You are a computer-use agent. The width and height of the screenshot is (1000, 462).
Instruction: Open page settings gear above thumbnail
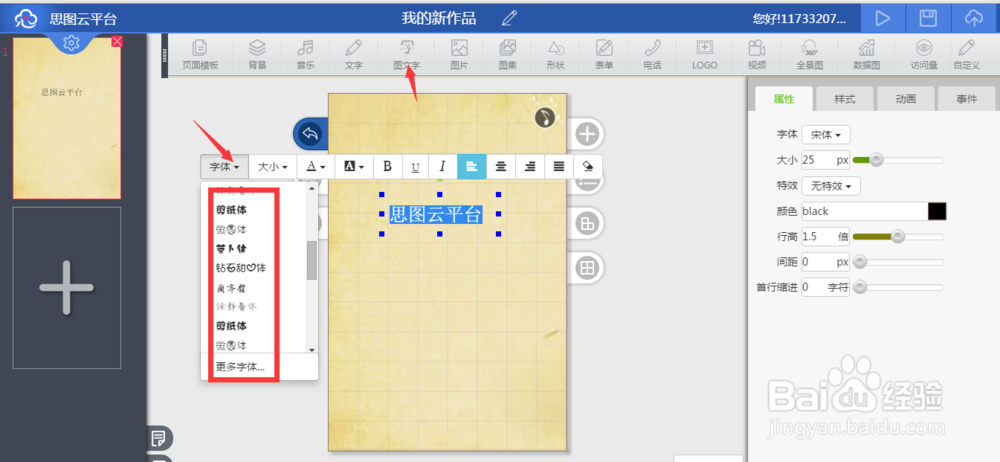coord(71,43)
